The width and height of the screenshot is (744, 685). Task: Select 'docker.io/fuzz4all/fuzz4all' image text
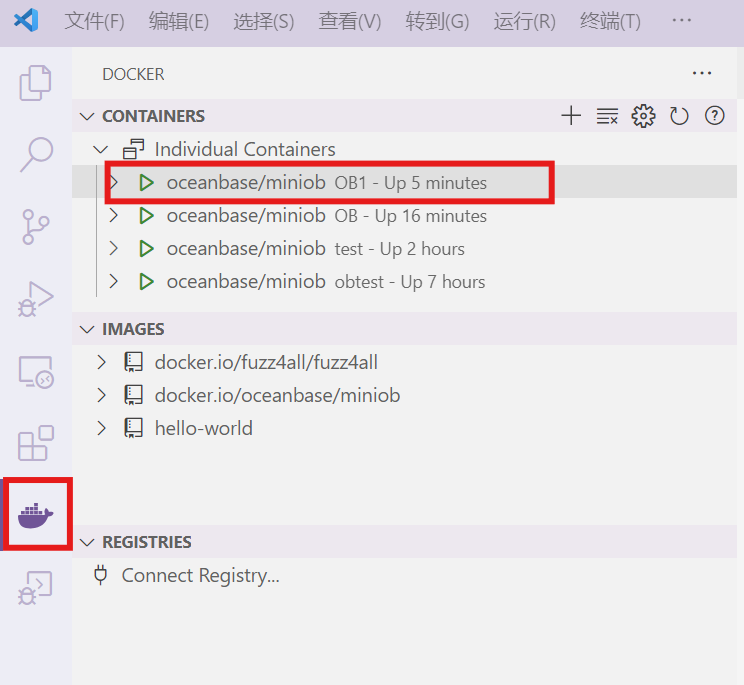(x=266, y=362)
